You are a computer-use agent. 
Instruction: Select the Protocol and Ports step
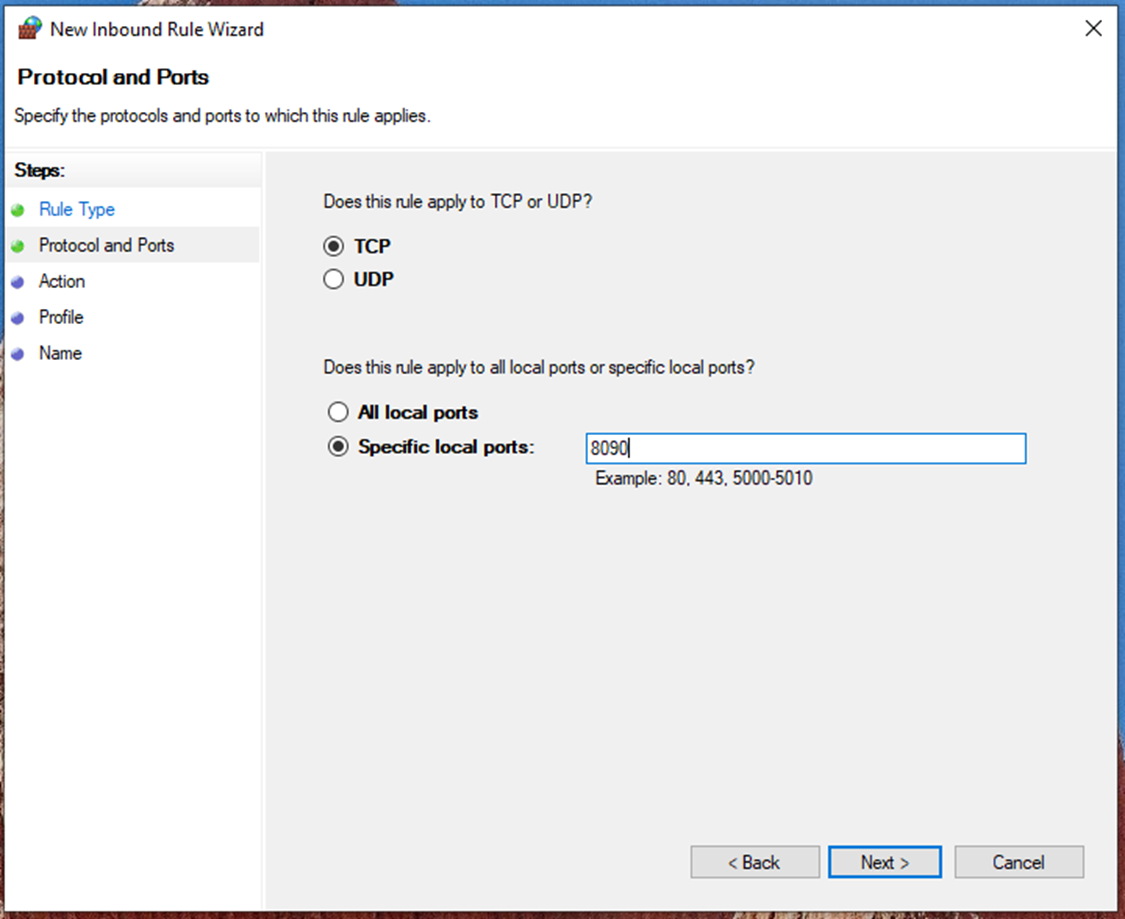point(106,245)
